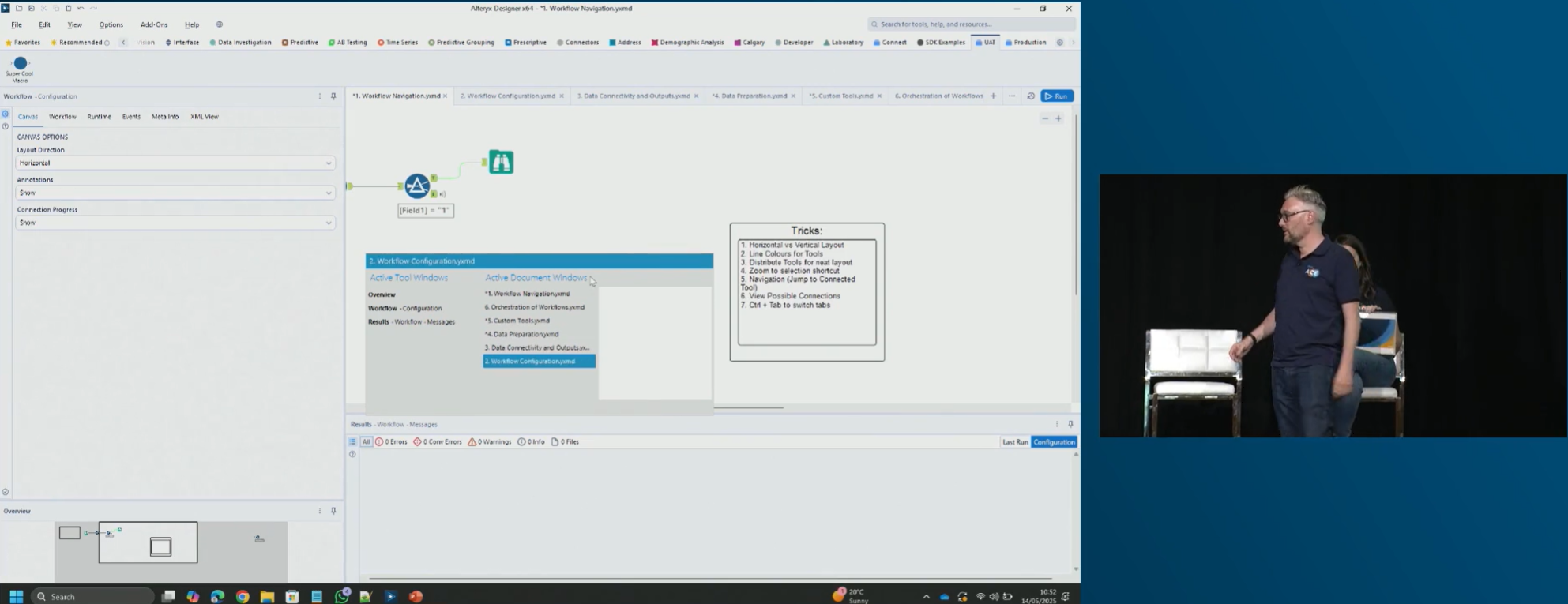Viewport: 1568px width, 604px height.
Task: Open Layout Direction dropdown
Action: [x=175, y=163]
